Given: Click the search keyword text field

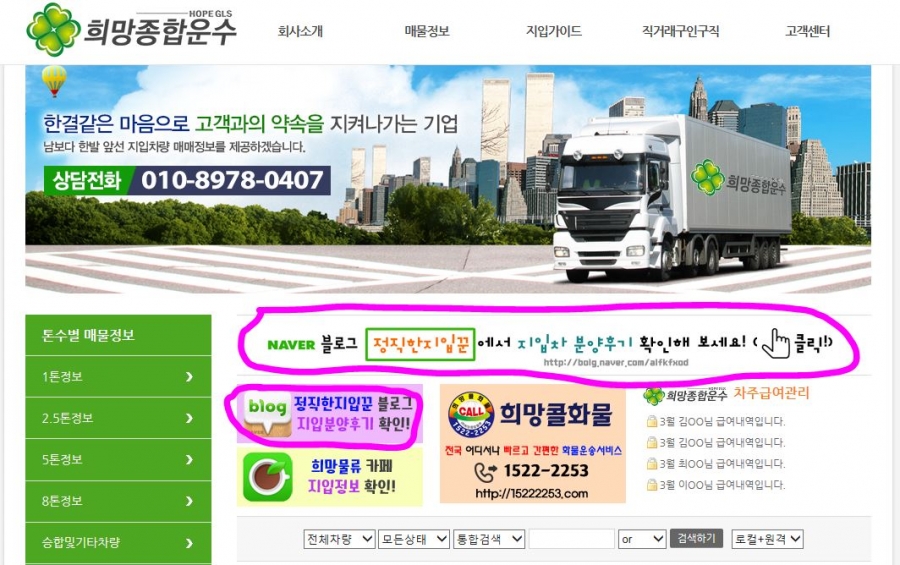Looking at the screenshot, I should 572,539.
